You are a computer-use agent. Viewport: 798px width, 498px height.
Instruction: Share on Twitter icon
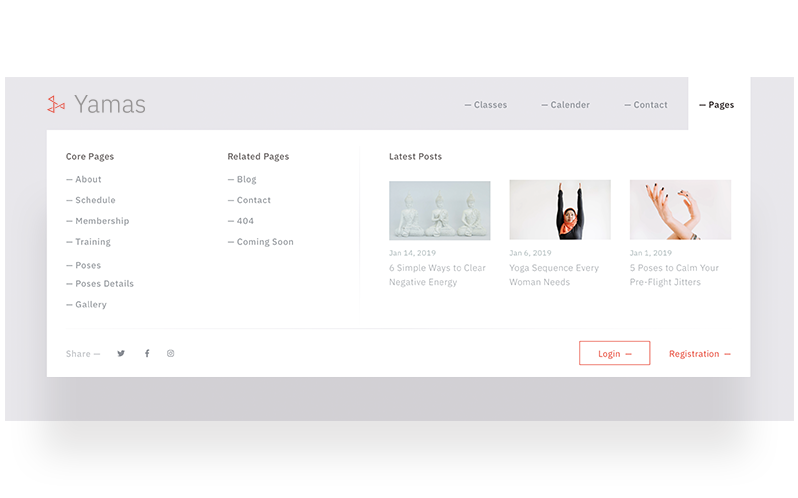pos(121,354)
